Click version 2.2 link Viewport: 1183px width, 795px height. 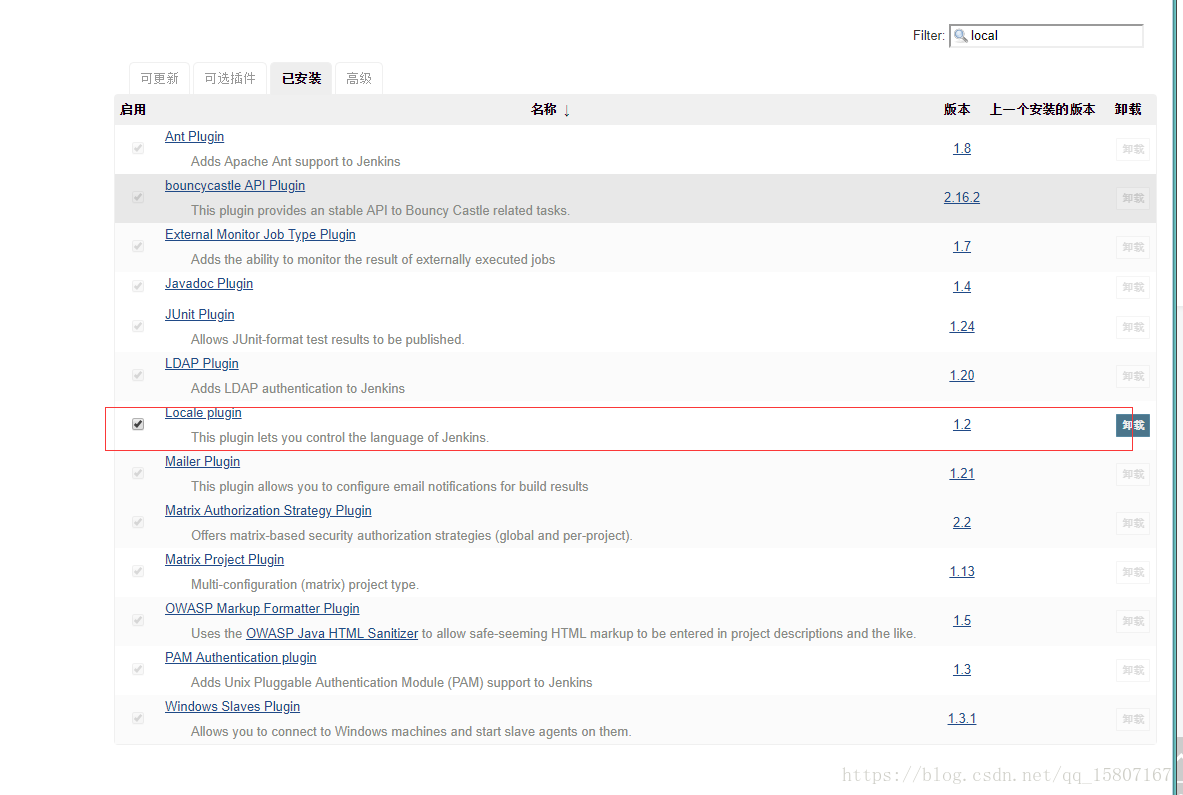point(962,523)
